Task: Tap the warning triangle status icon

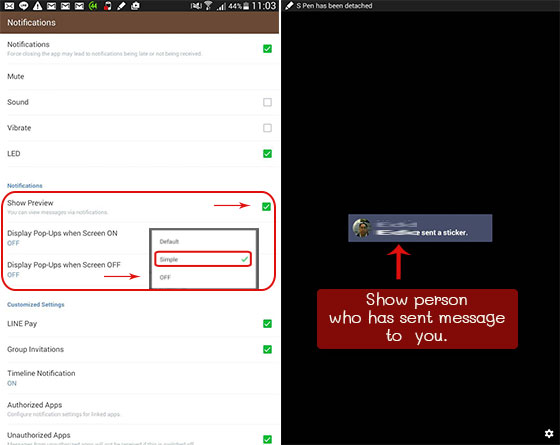Action: pyautogui.click(x=38, y=6)
